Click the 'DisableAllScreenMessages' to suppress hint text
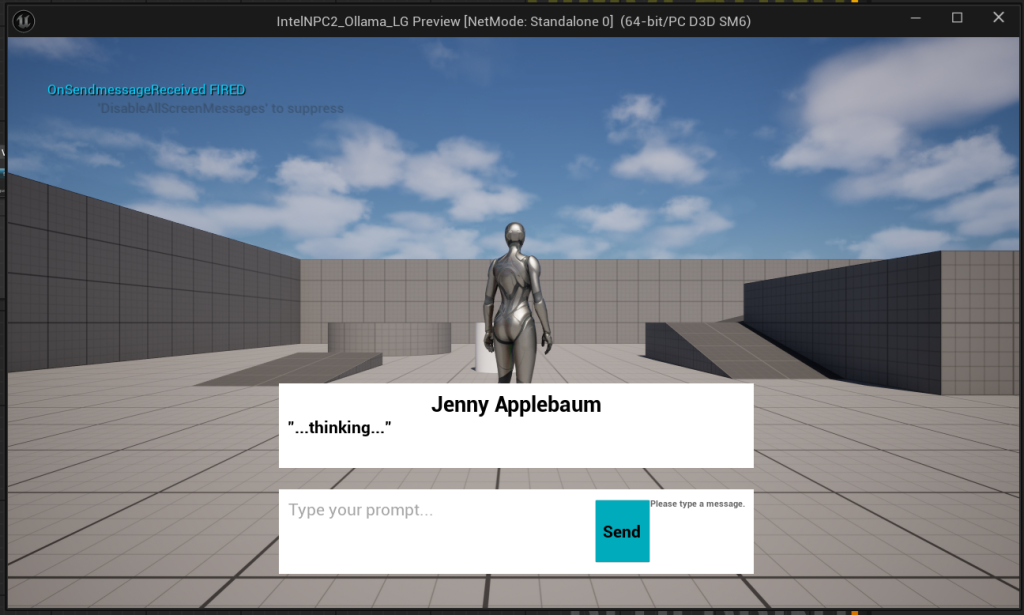 pos(220,108)
